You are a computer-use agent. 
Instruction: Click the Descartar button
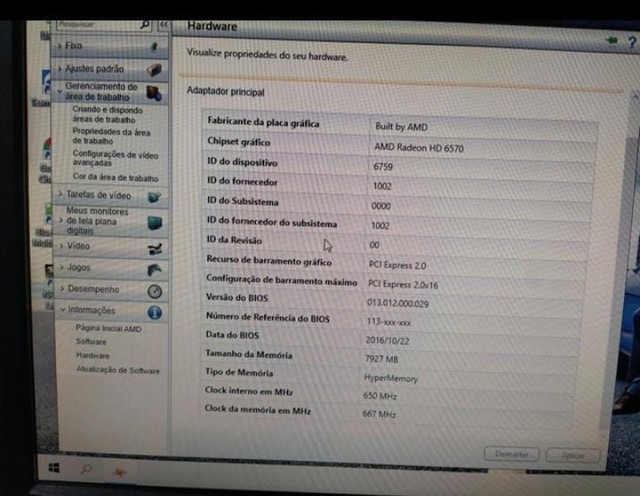pos(511,454)
